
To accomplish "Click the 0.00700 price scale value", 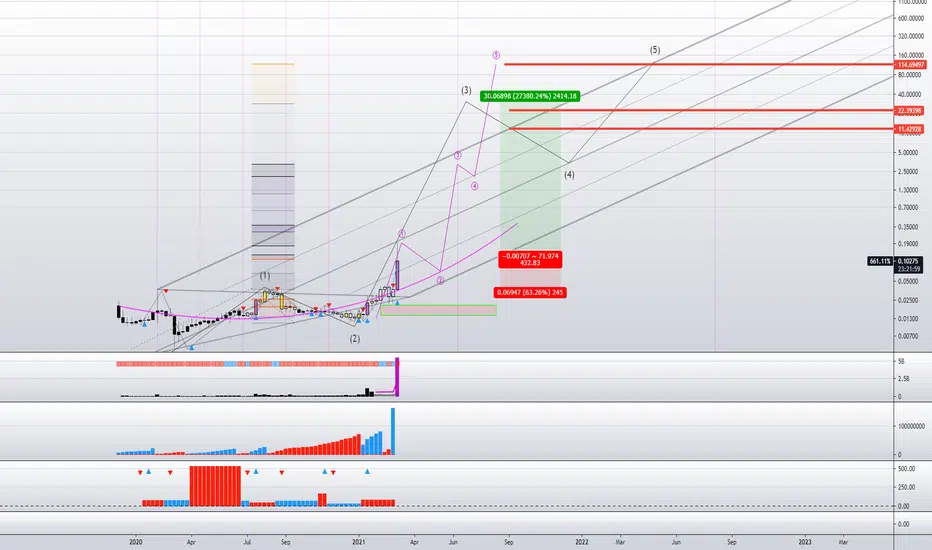I will point(908,337).
